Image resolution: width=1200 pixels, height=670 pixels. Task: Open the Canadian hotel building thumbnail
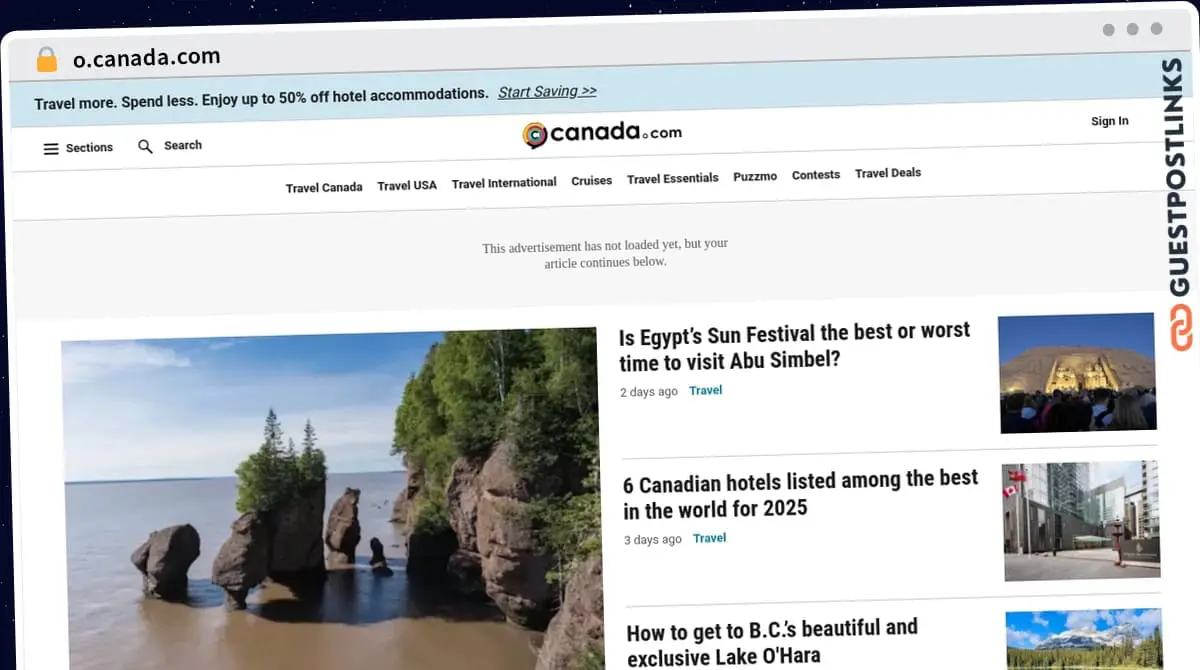coord(1081,521)
